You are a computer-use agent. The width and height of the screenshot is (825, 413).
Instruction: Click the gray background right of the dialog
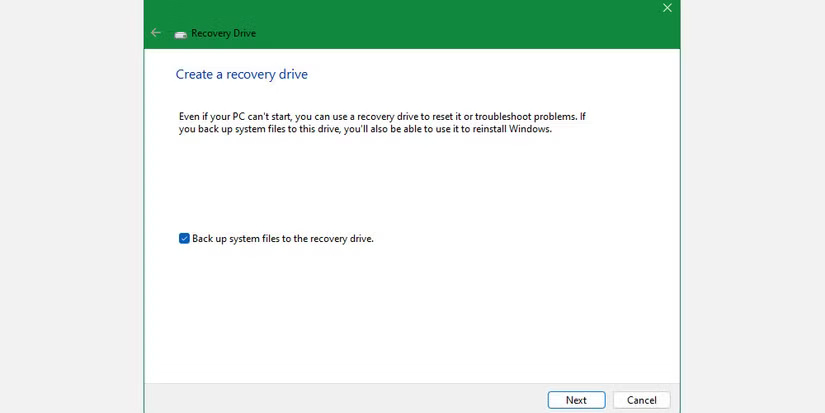[750, 200]
